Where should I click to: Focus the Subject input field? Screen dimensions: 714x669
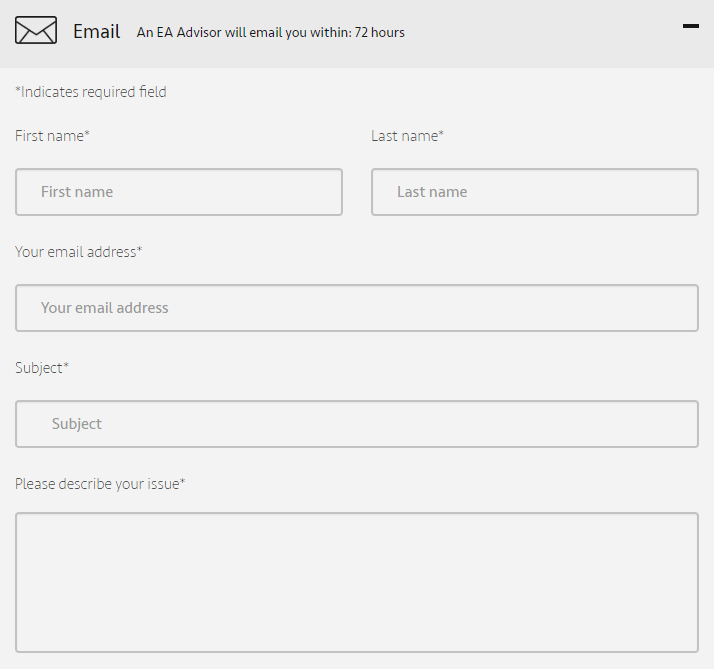point(357,424)
